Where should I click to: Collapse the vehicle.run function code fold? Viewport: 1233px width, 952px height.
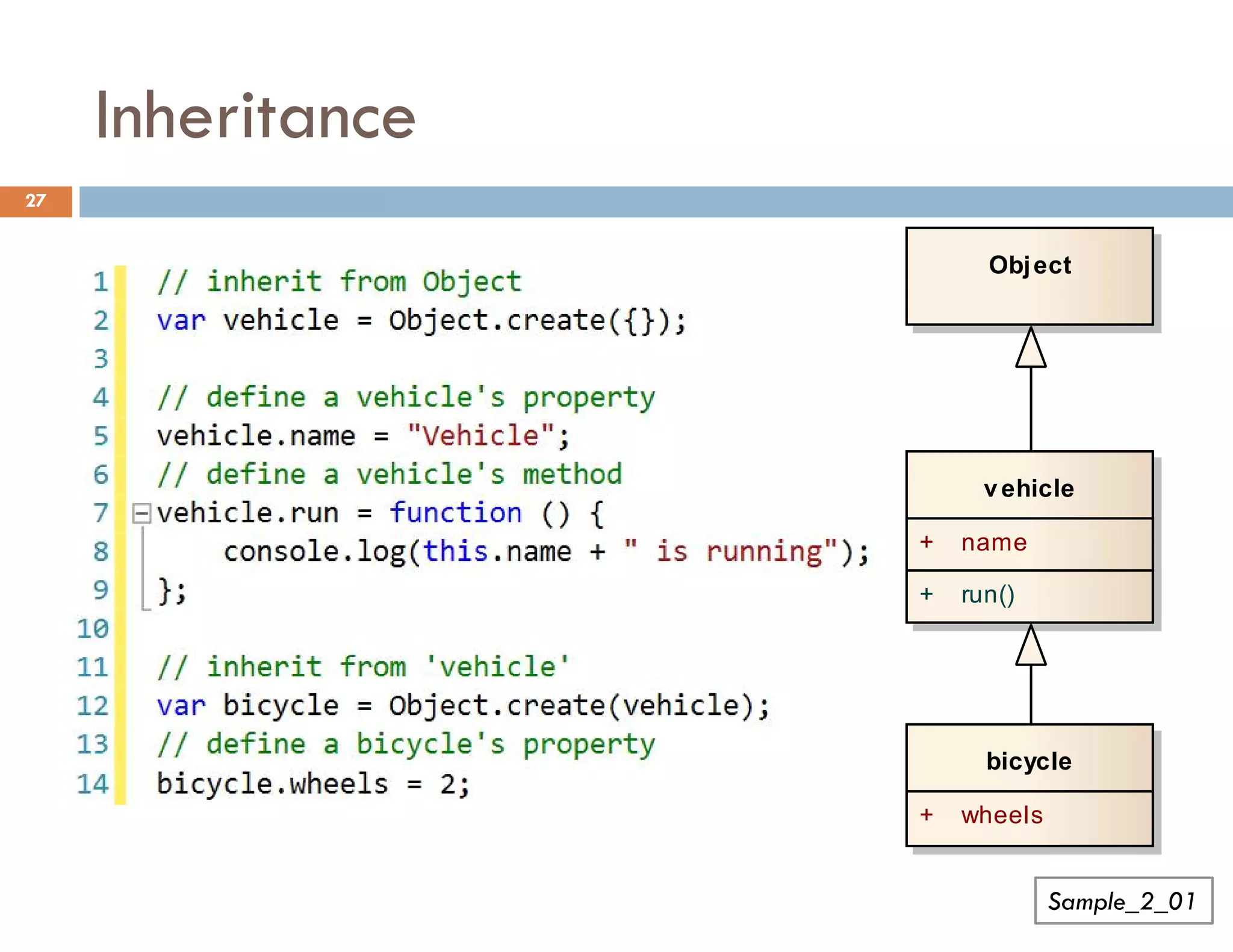tap(142, 513)
